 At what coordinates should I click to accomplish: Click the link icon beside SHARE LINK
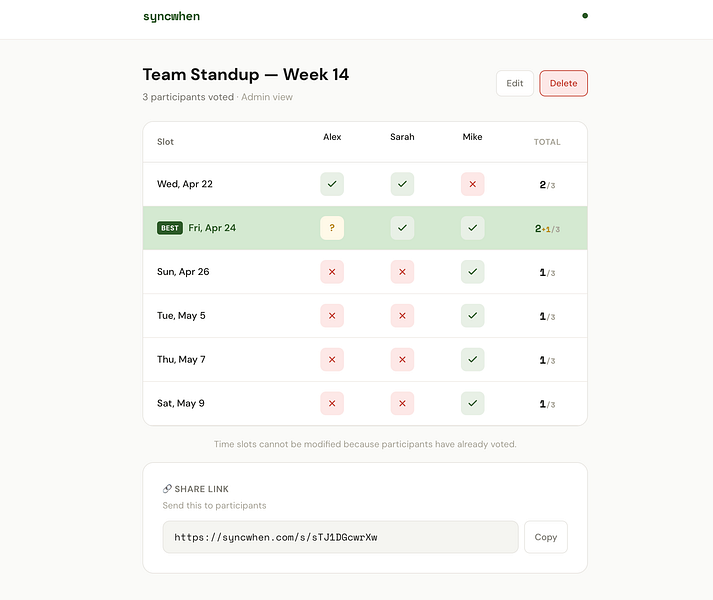point(167,489)
